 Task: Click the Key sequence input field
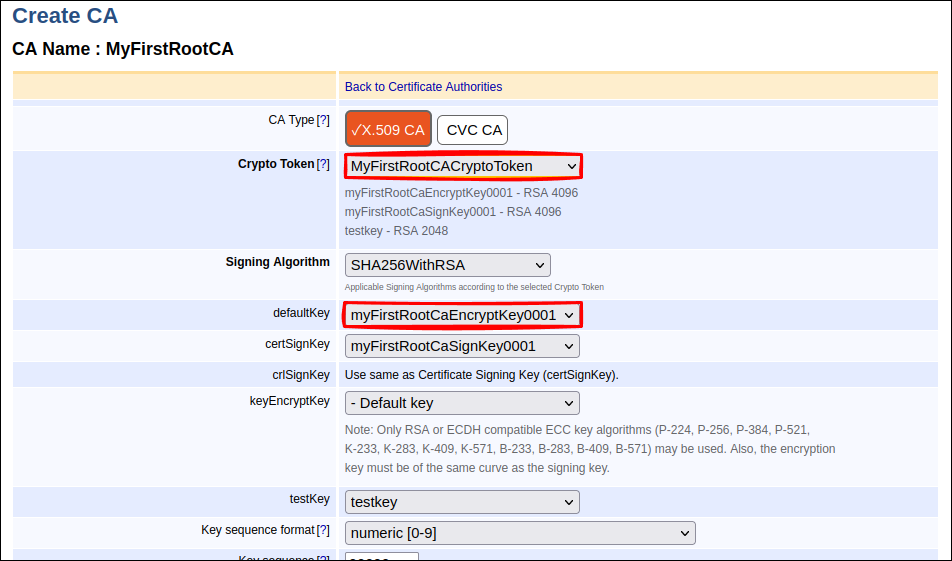[382, 557]
